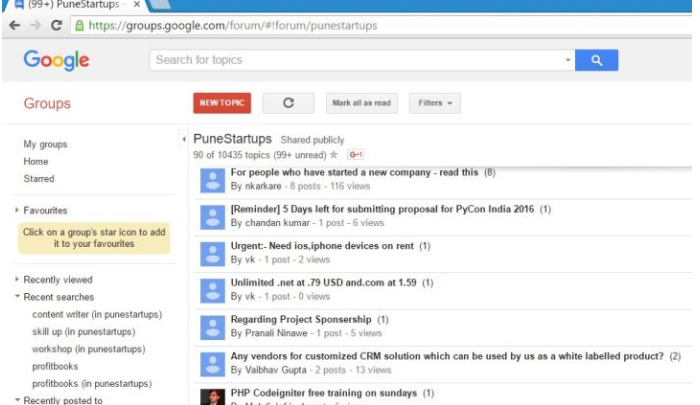Click avatar beside nkarkare's topic
The image size is (700, 405).
click(x=212, y=180)
